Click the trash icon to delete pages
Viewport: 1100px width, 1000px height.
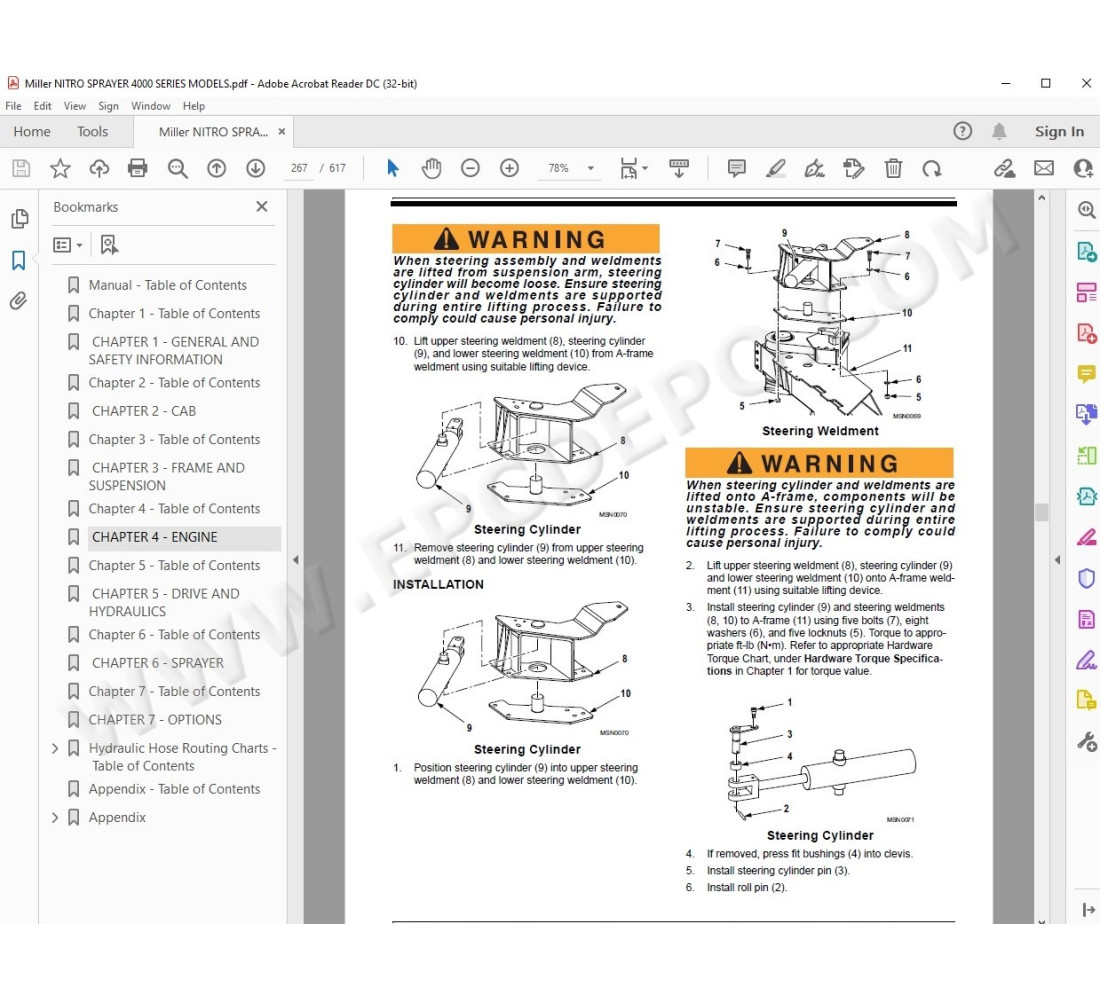pos(893,168)
